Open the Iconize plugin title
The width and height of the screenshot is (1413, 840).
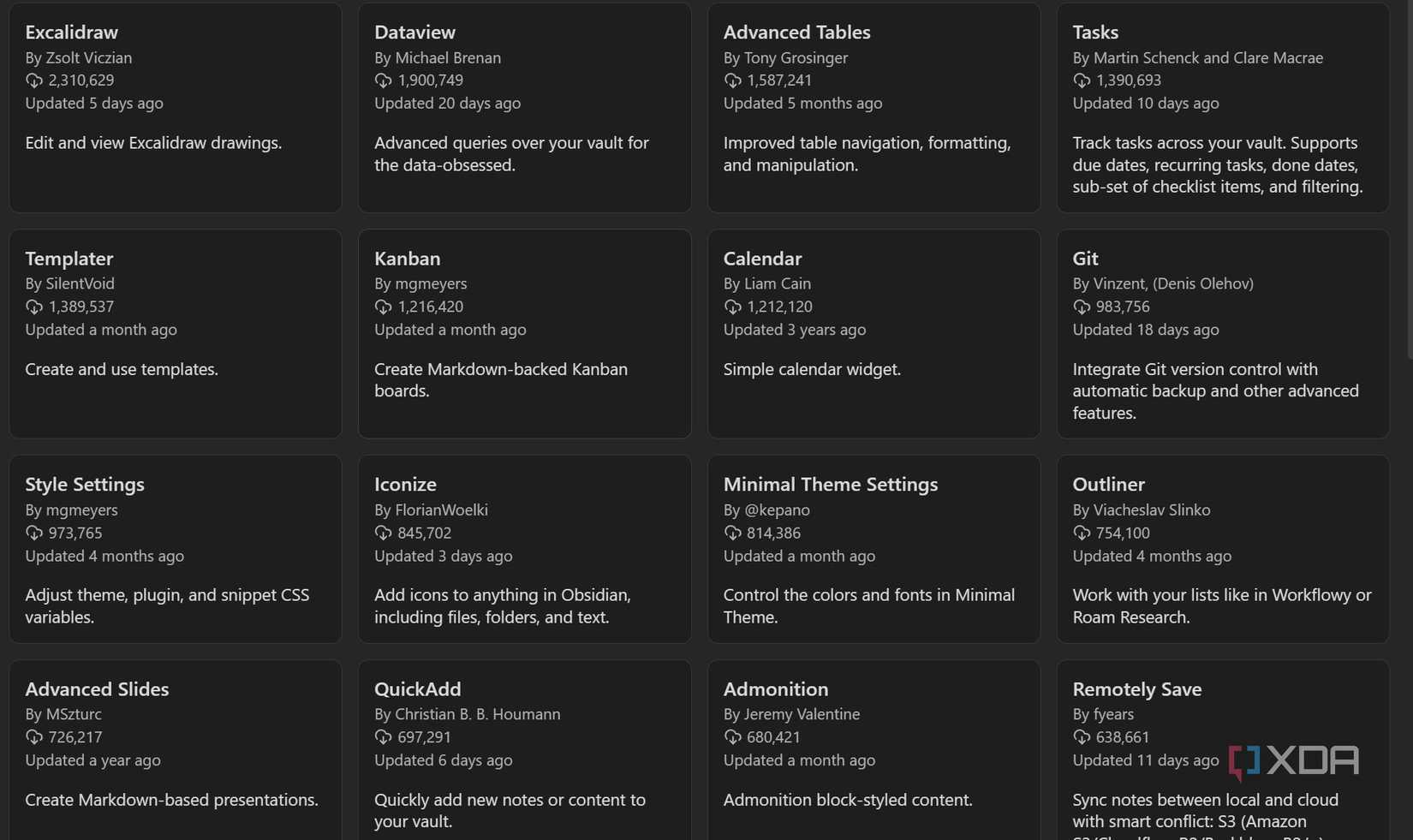pos(405,484)
